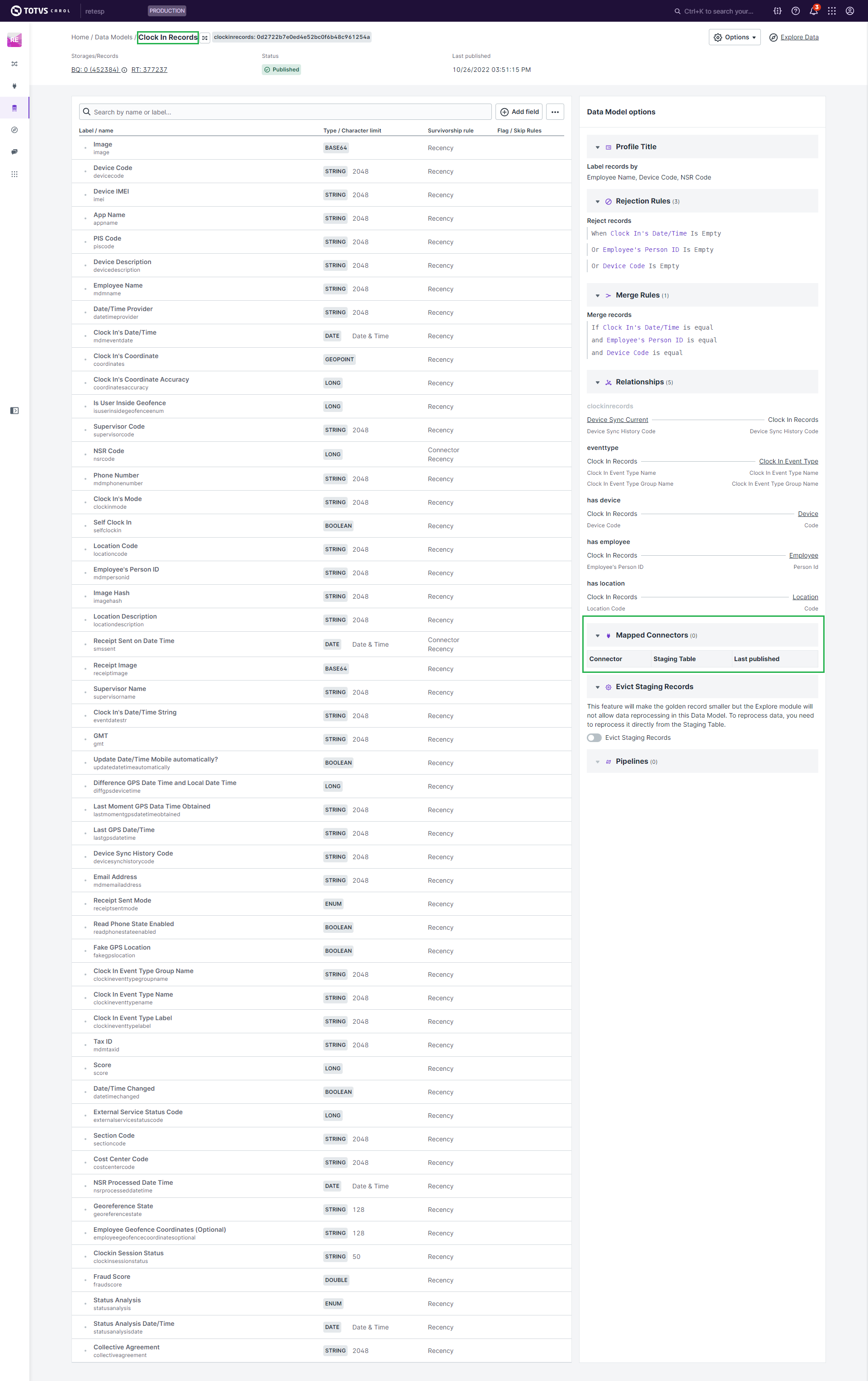This screenshot has height=1381, width=868.
Task: Click the Add field button
Action: click(x=519, y=112)
